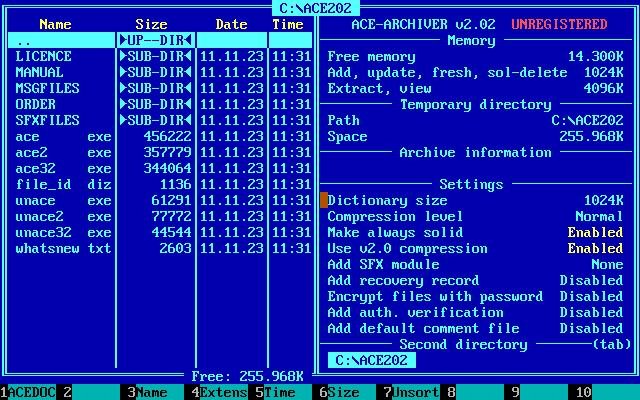Toggle Add default comment file Disabled

[x=476, y=328]
